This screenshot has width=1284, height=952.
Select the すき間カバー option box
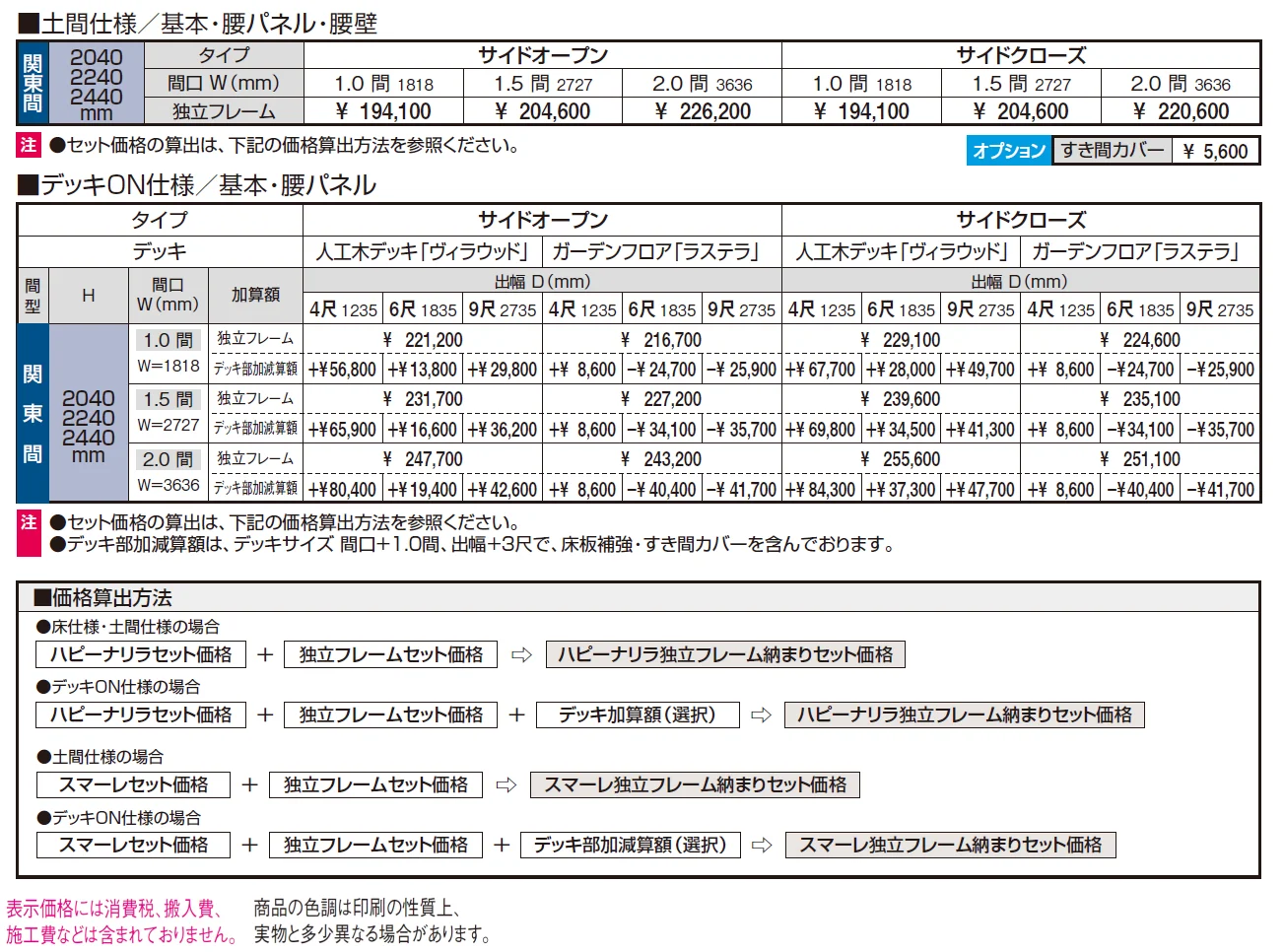pyautogui.click(x=1113, y=150)
